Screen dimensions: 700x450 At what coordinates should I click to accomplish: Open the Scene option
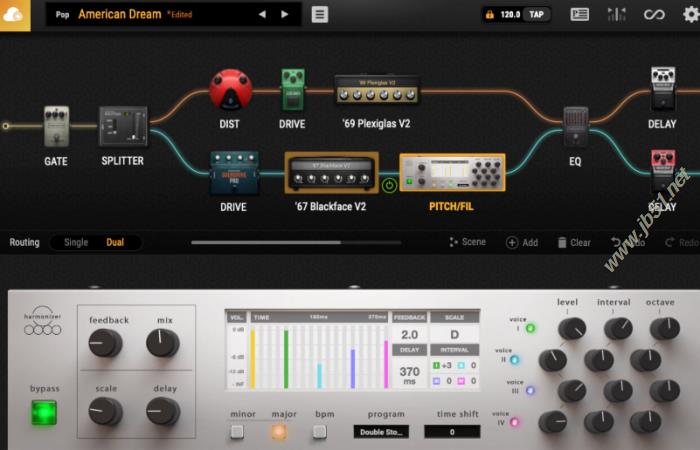click(x=467, y=242)
